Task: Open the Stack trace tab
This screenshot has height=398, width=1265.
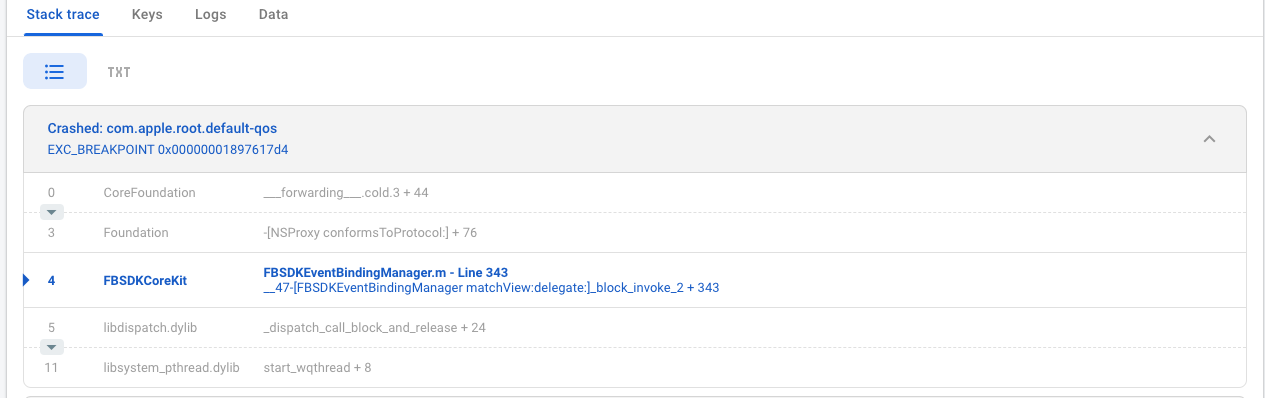Action: [x=64, y=15]
